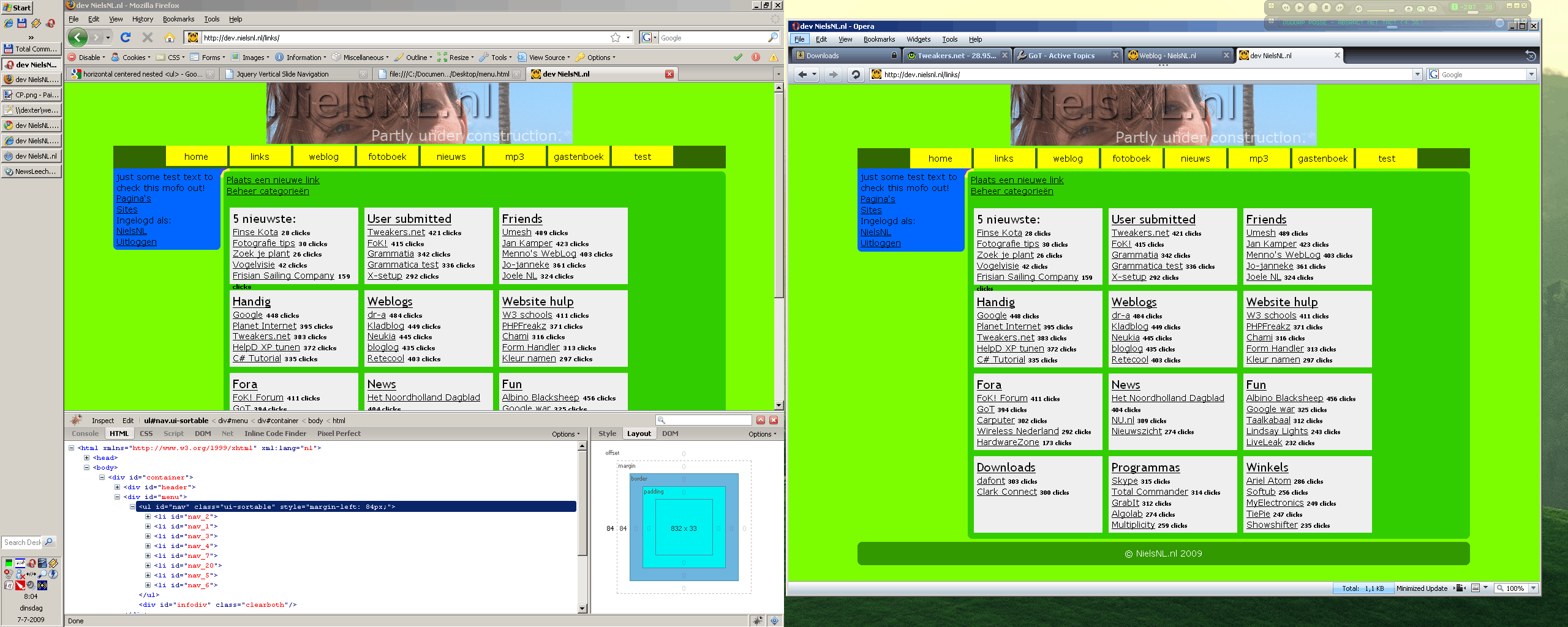Open the Web Developer Disable menu

click(86, 58)
